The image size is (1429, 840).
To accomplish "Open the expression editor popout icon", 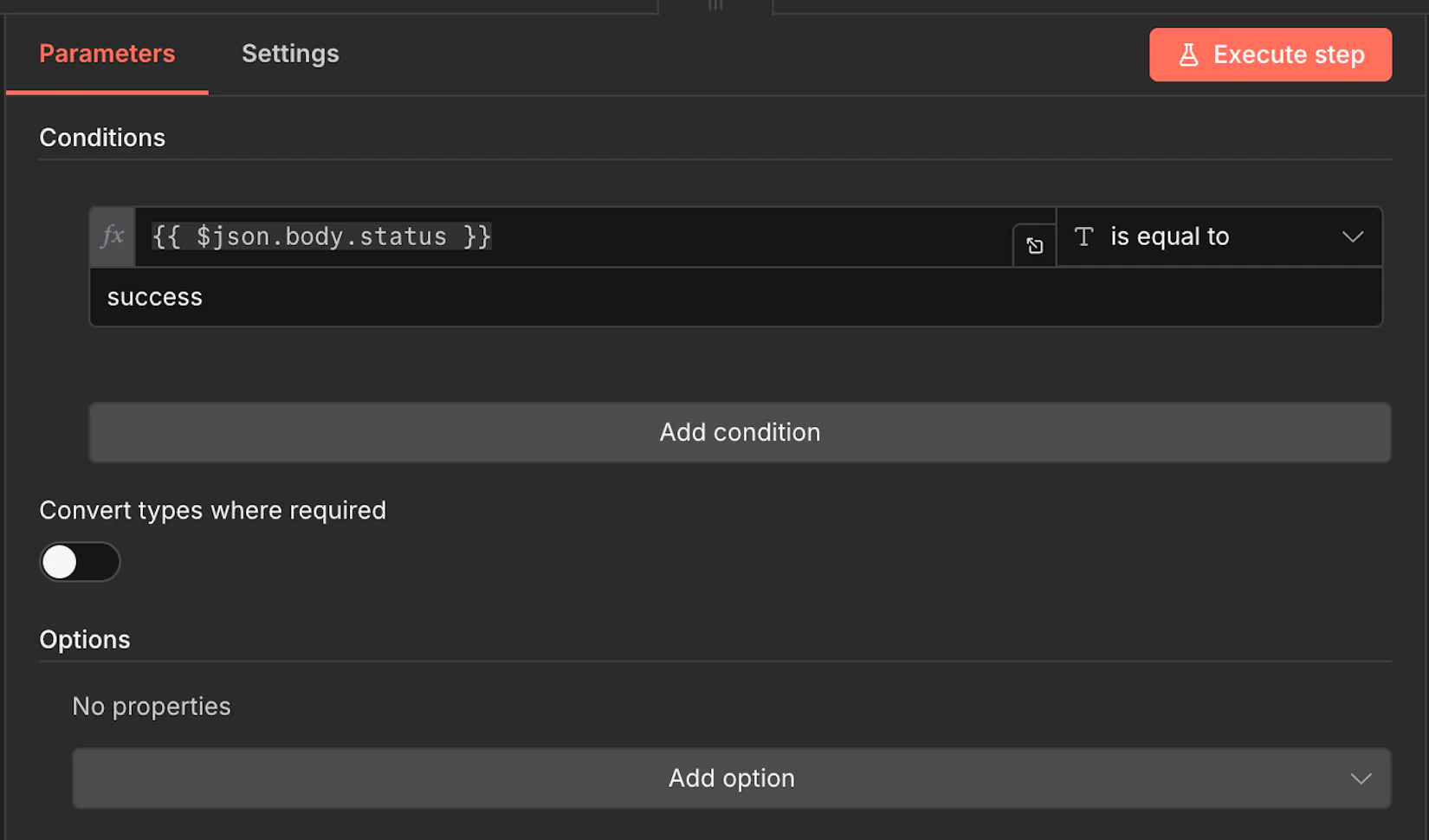I will coord(1034,246).
